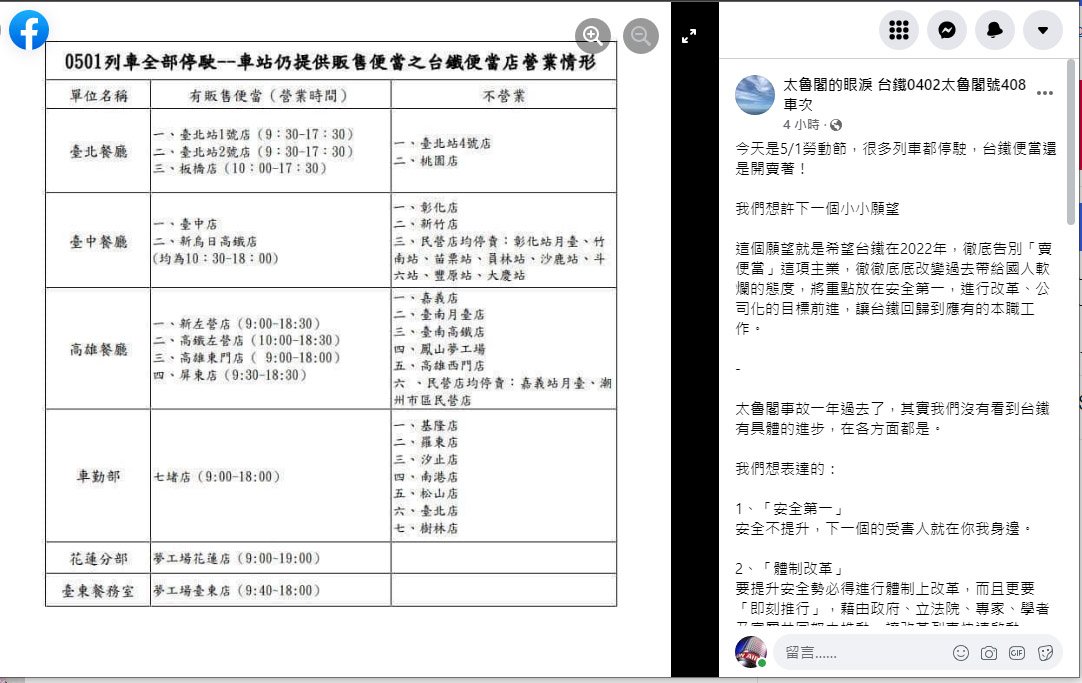1082x683 pixels.
Task: Select table cell 高雄餐廳
Action: 98,349
